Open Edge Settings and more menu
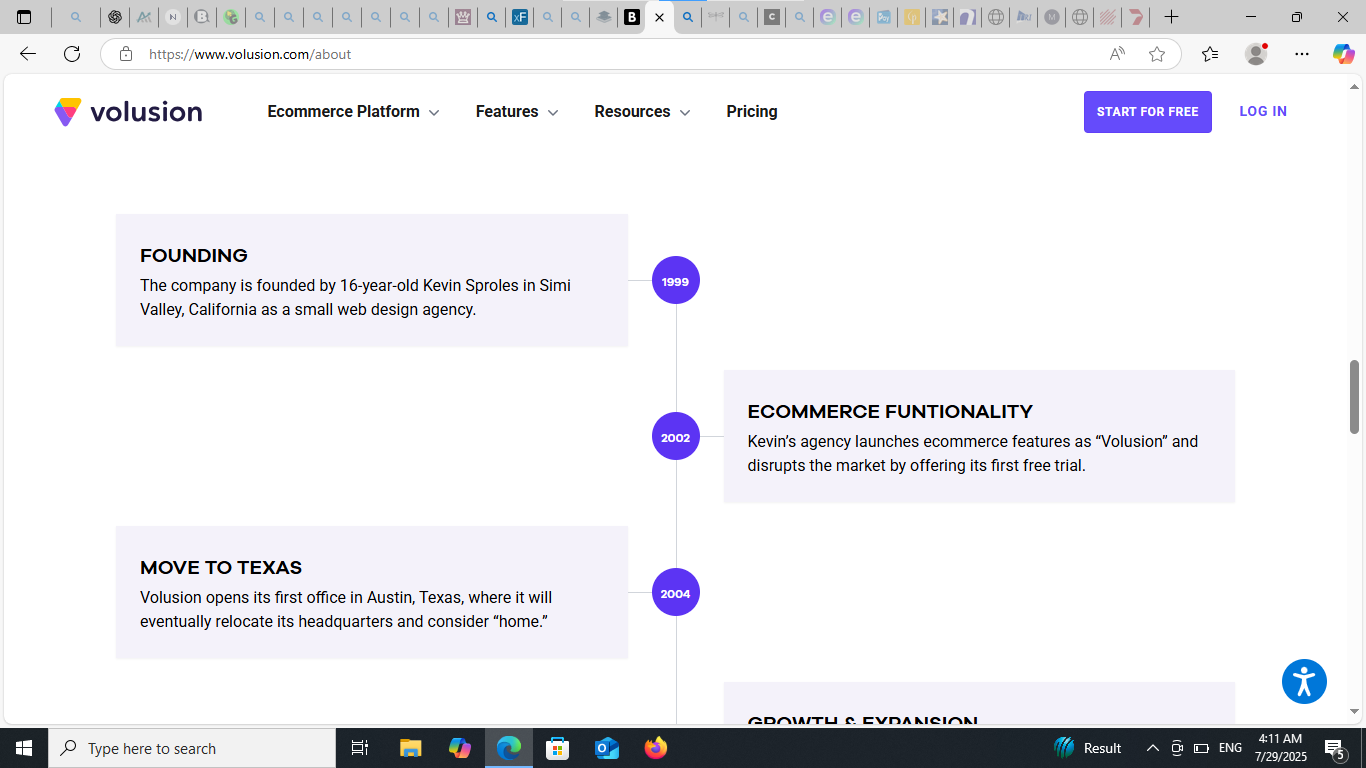The height and width of the screenshot is (768, 1366). point(1301,54)
